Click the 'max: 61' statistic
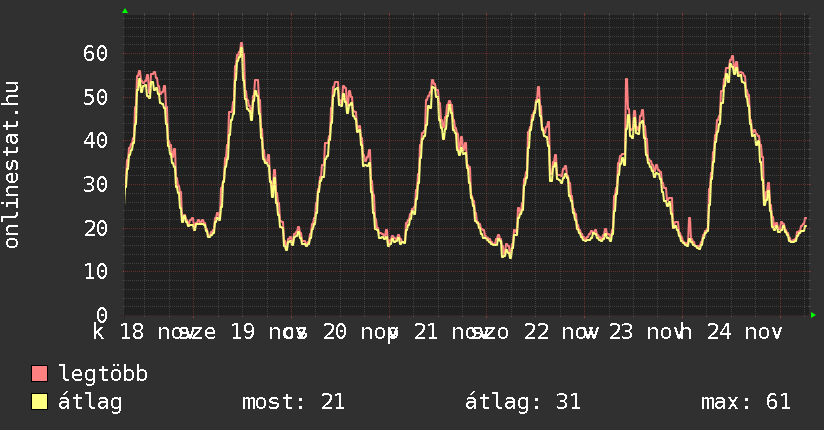Image resolution: width=824 pixels, height=430 pixels. (746, 403)
